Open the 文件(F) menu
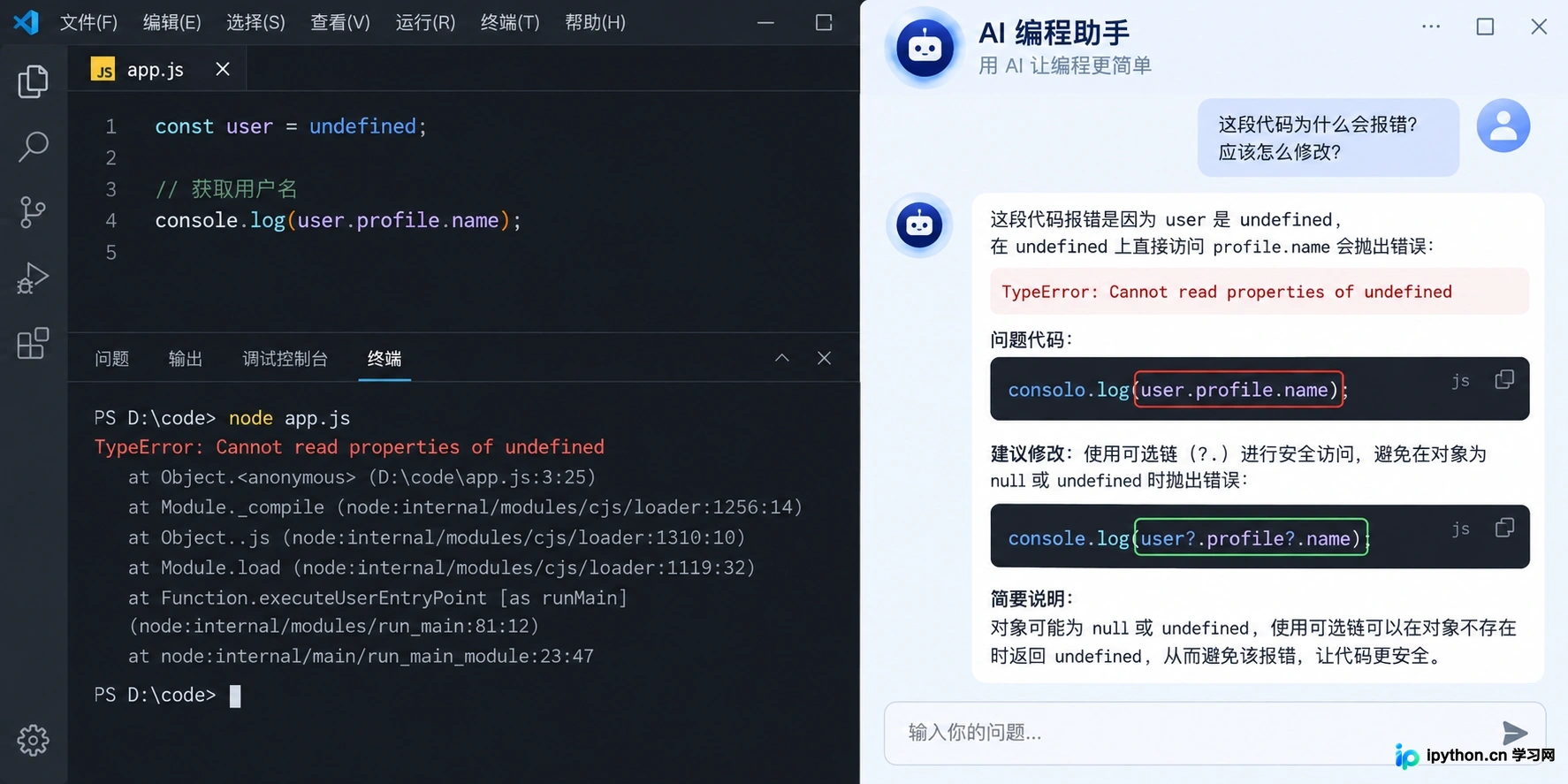Viewport: 1568px width, 784px height. pyautogui.click(x=88, y=22)
